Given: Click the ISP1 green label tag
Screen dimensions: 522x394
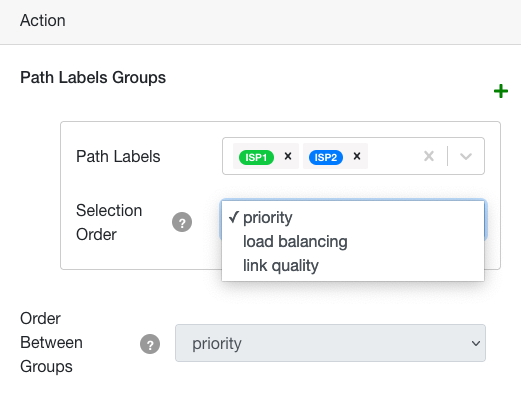Looking at the screenshot, I should (256, 157).
